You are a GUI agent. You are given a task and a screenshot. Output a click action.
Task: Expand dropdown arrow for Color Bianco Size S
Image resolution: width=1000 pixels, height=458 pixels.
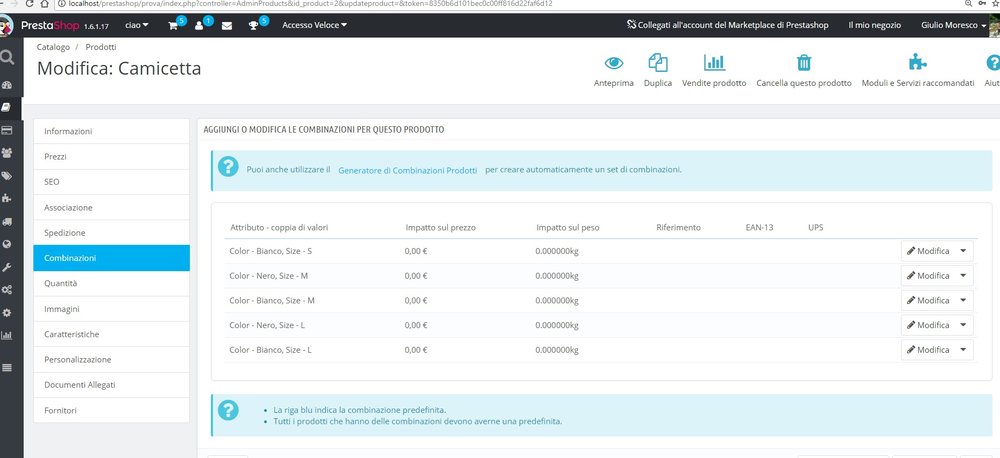[x=962, y=251]
